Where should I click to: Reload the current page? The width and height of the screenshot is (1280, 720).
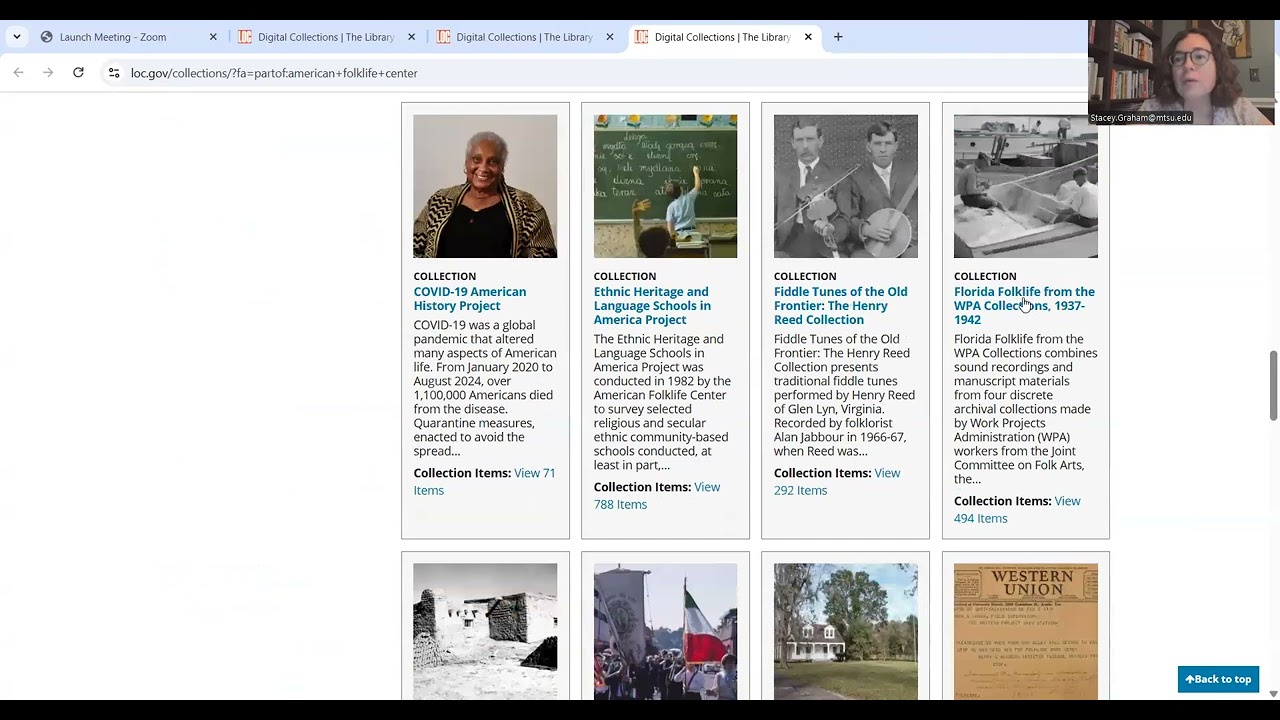coord(78,73)
